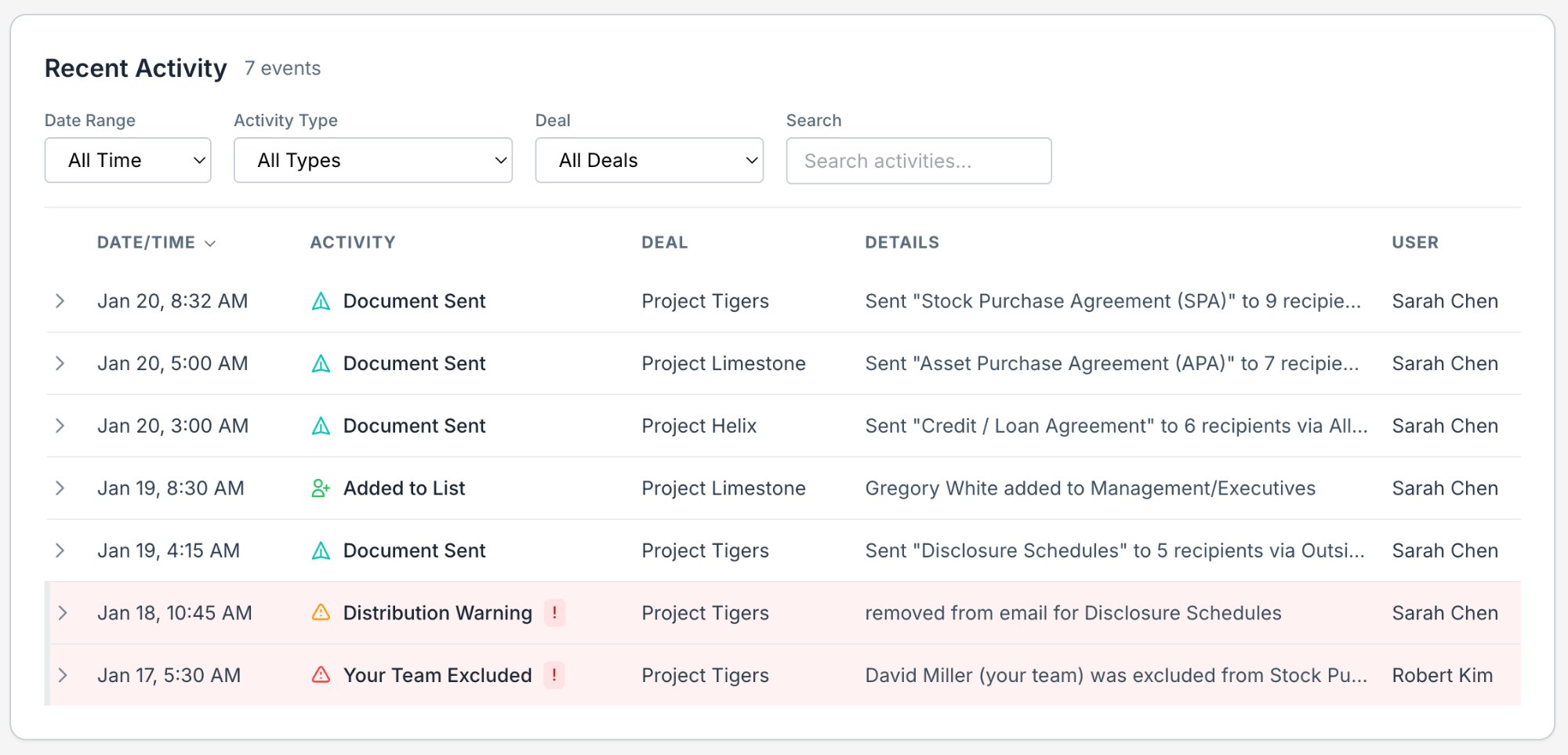Click the red exclamation badge next to Distribution Warning
Screen dimensions: 1568x755
pos(555,612)
